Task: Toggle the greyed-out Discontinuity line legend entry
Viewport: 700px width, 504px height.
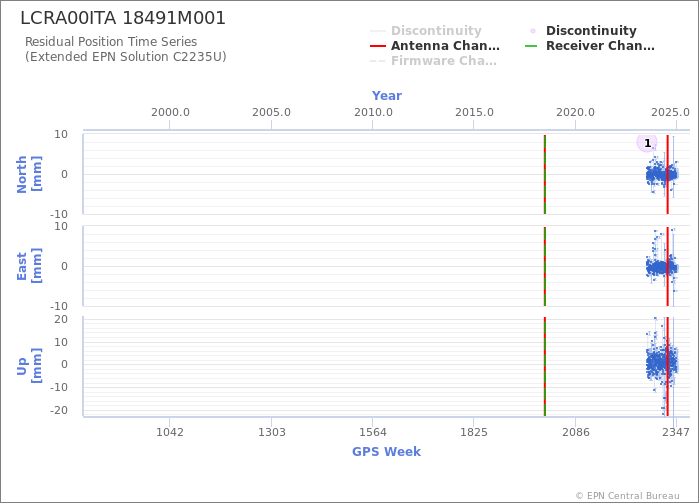Action: pos(426,31)
